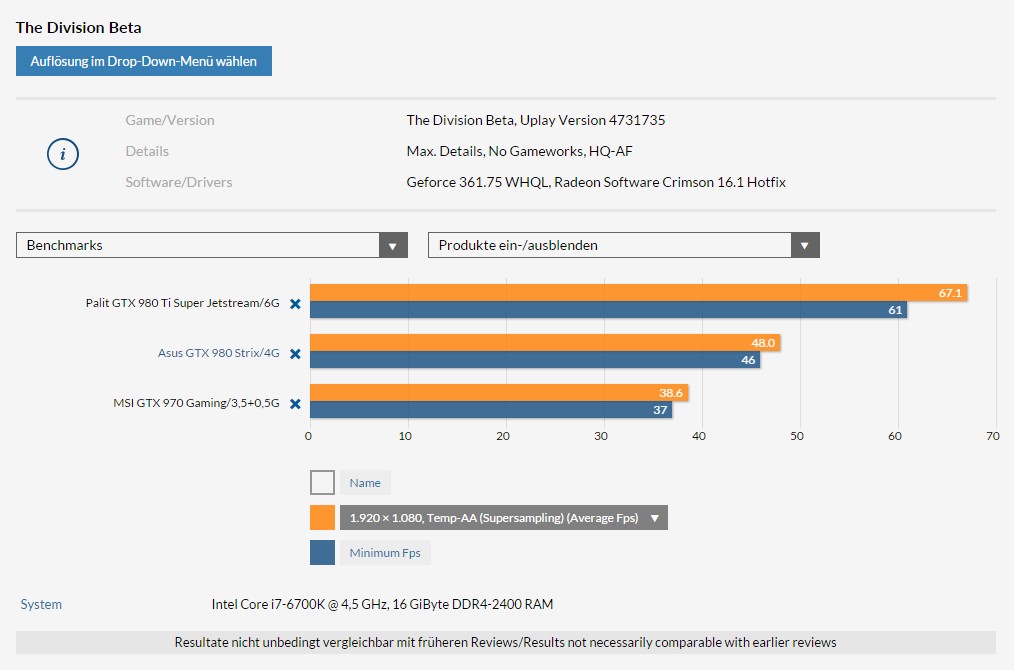This screenshot has height=670, width=1014.
Task: Click the MSI GTX 970 Gaming/3,5+0,5G label
Action: pyautogui.click(x=196, y=403)
